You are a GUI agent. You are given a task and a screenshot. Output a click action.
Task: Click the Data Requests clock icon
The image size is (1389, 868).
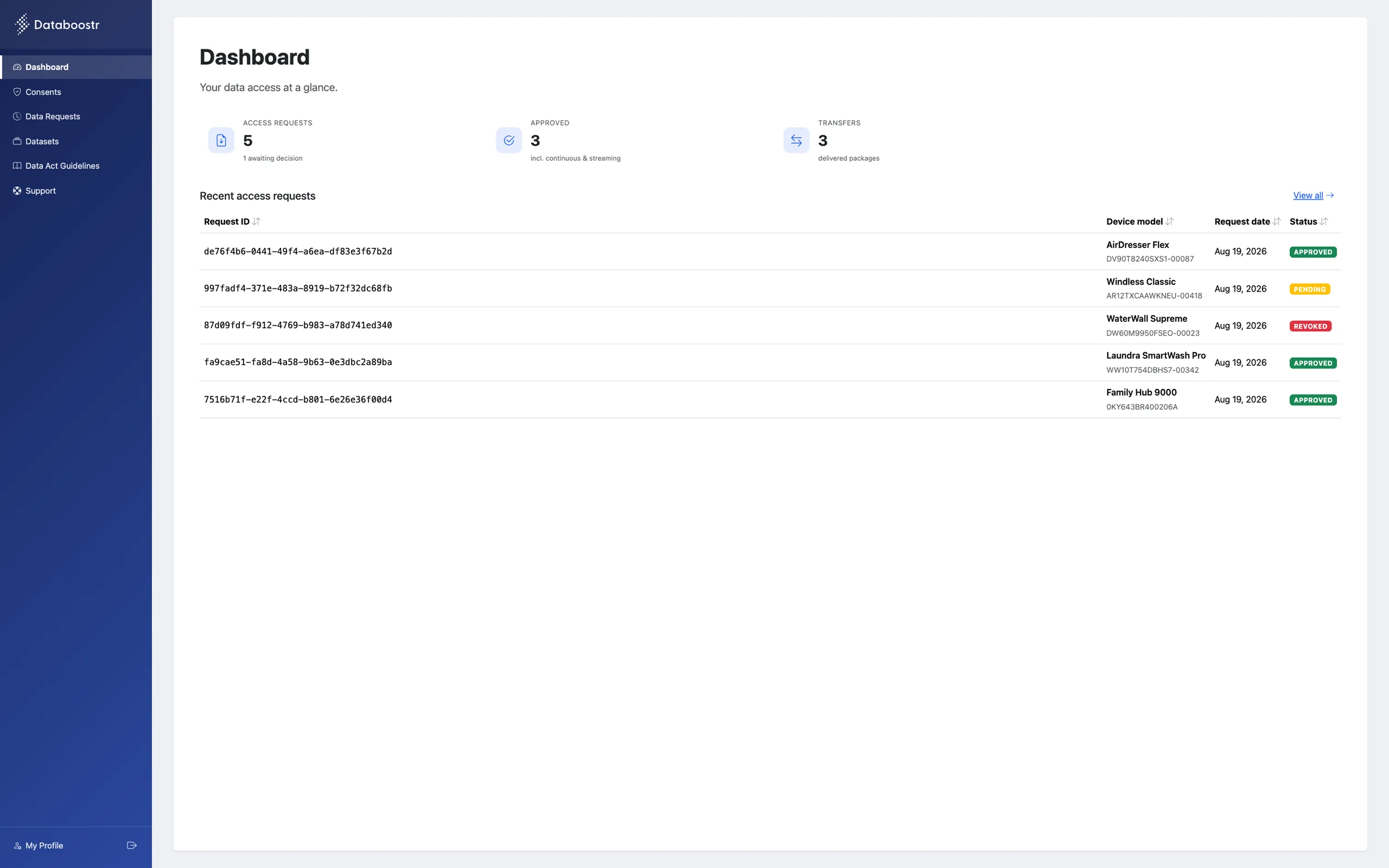pyautogui.click(x=17, y=117)
